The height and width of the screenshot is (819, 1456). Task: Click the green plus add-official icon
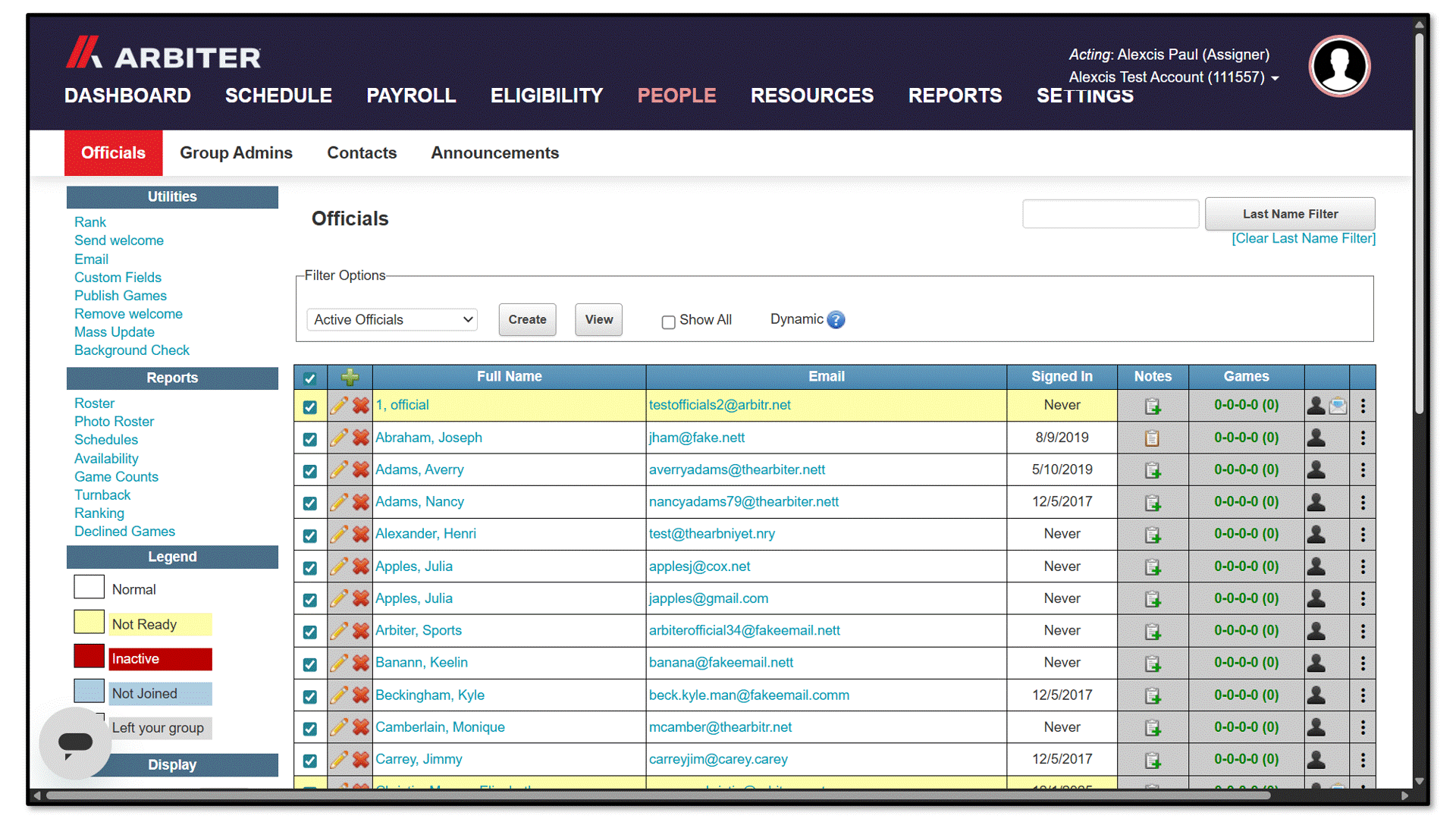350,377
